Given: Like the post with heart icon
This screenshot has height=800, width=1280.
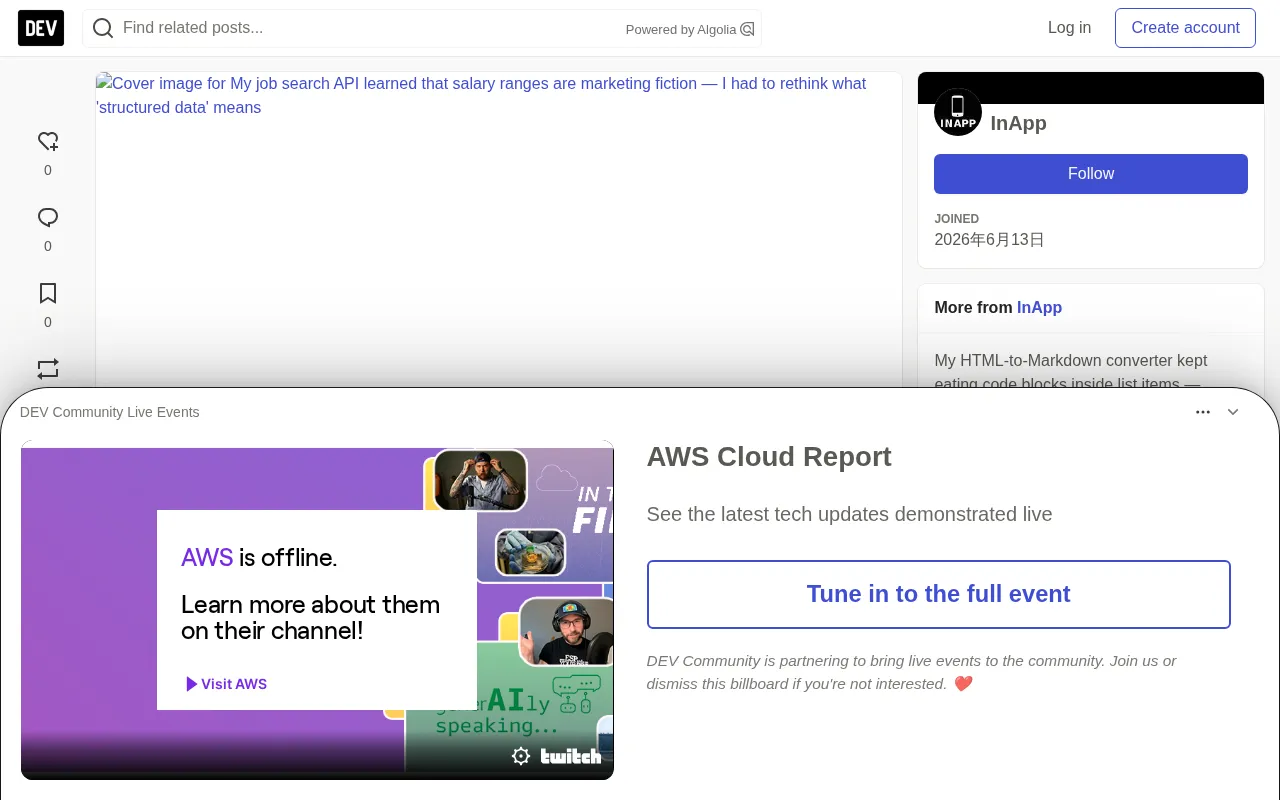Looking at the screenshot, I should click(48, 141).
